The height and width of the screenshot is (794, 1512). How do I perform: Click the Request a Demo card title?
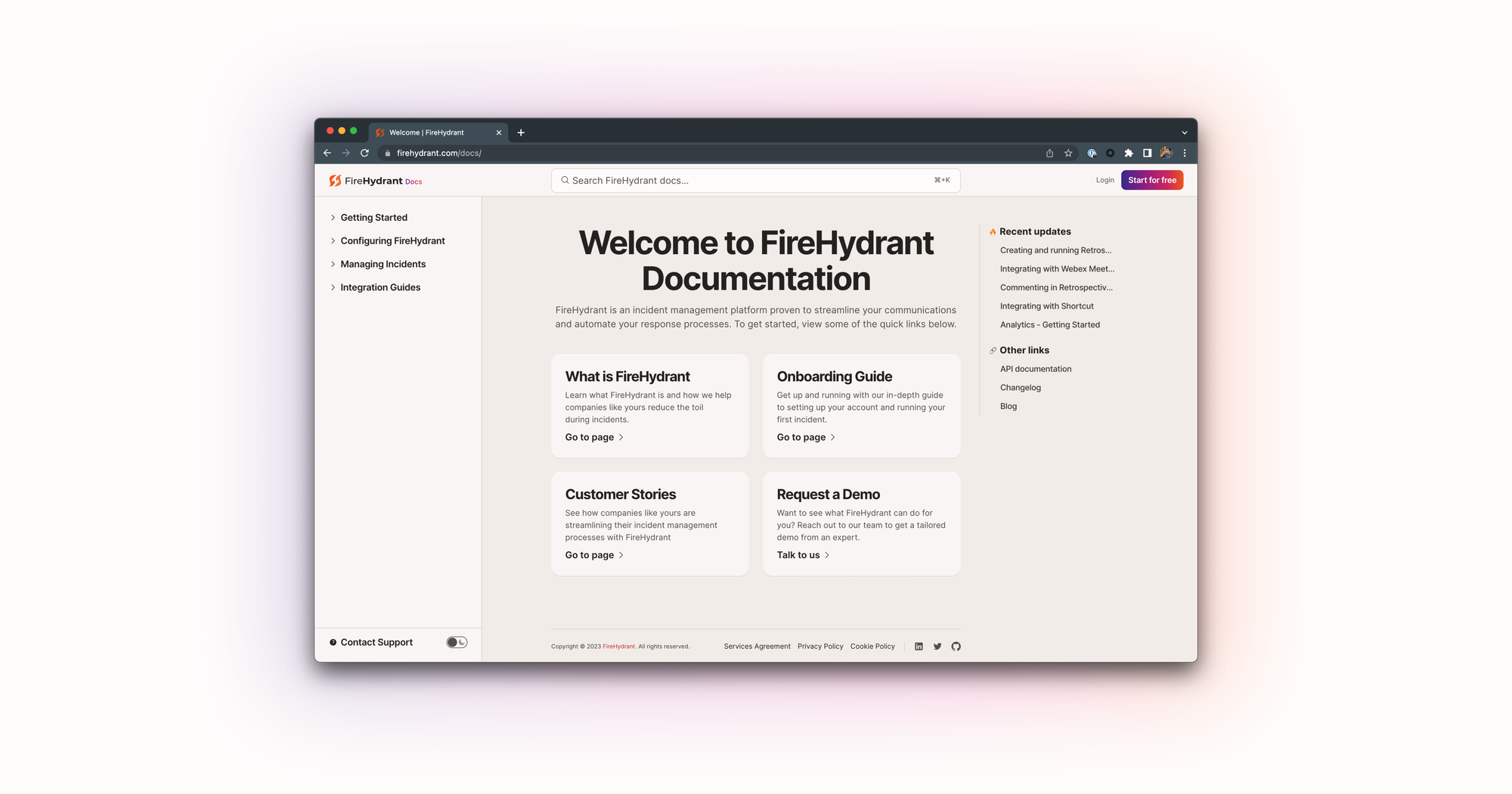829,495
